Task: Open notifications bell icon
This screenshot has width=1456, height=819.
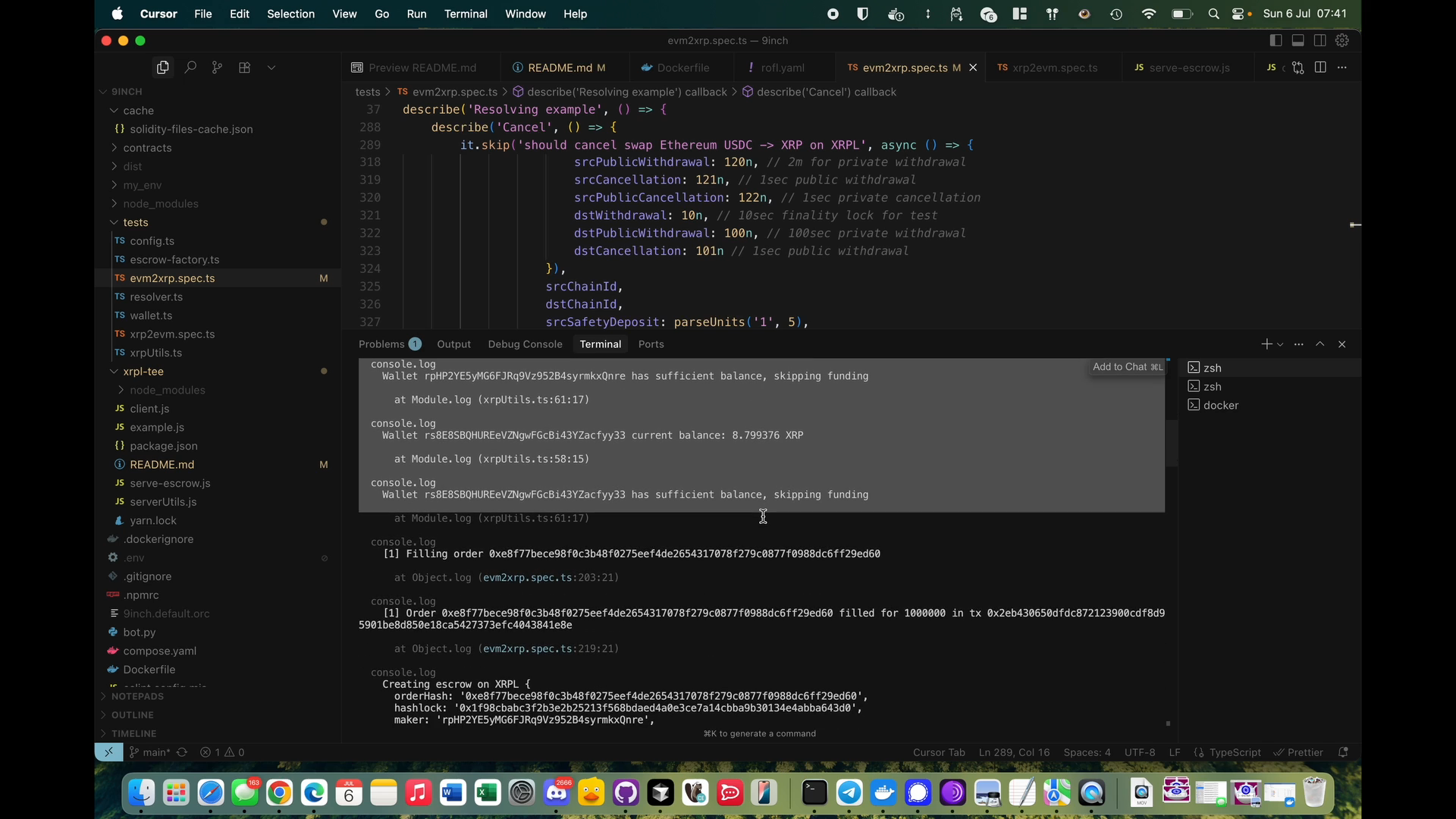Action: (x=1343, y=752)
